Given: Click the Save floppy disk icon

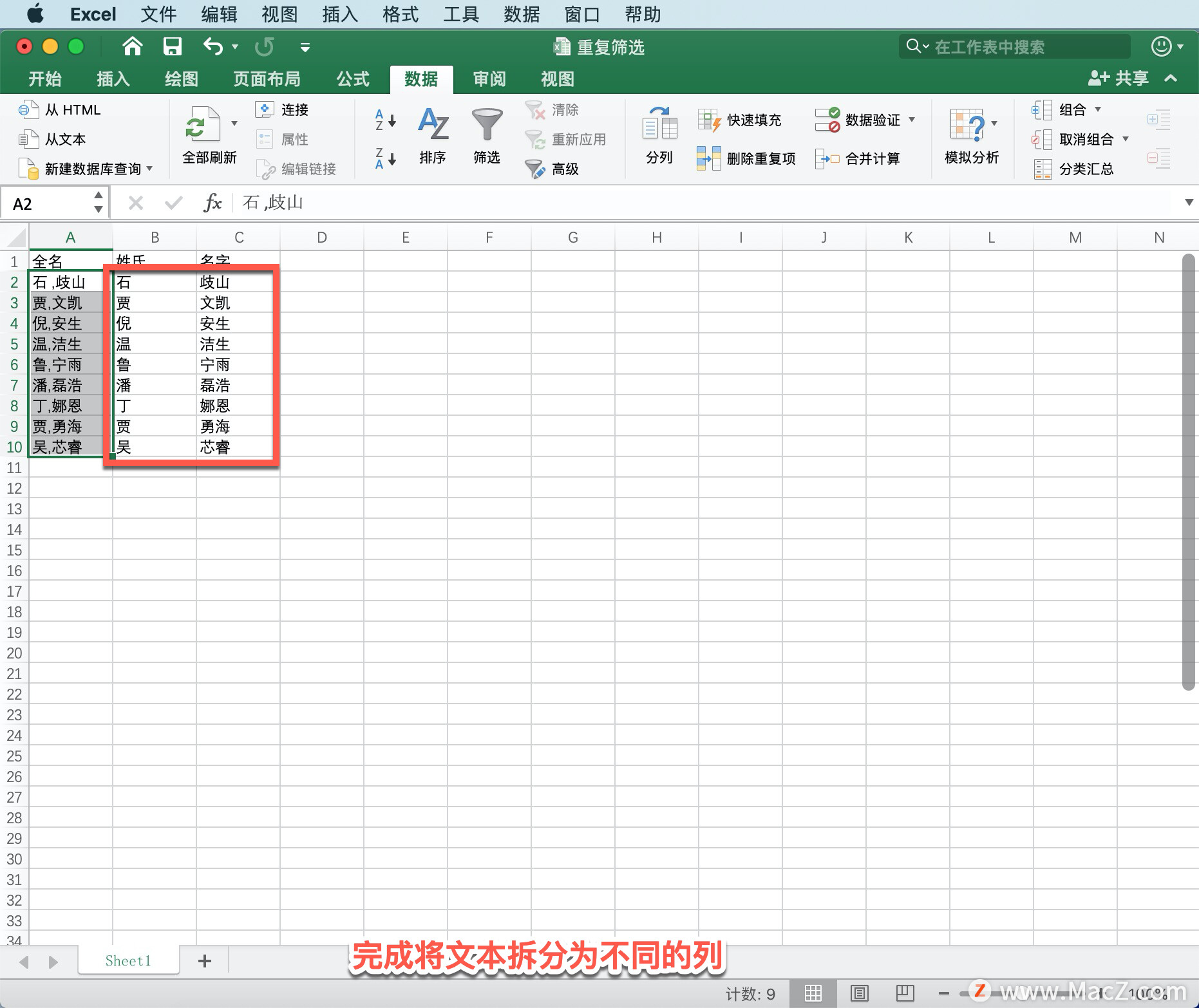Looking at the screenshot, I should (172, 46).
